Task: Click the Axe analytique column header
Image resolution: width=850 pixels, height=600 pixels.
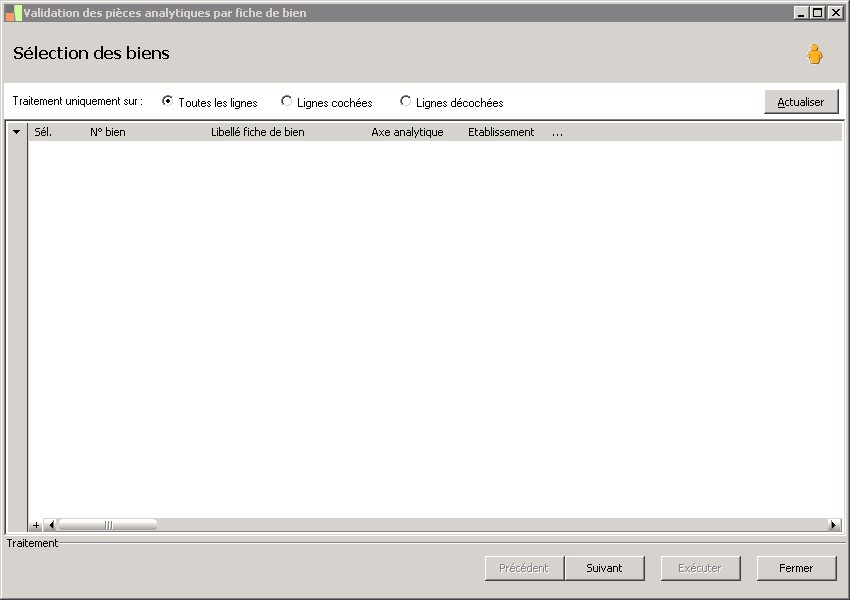Action: 407,132
